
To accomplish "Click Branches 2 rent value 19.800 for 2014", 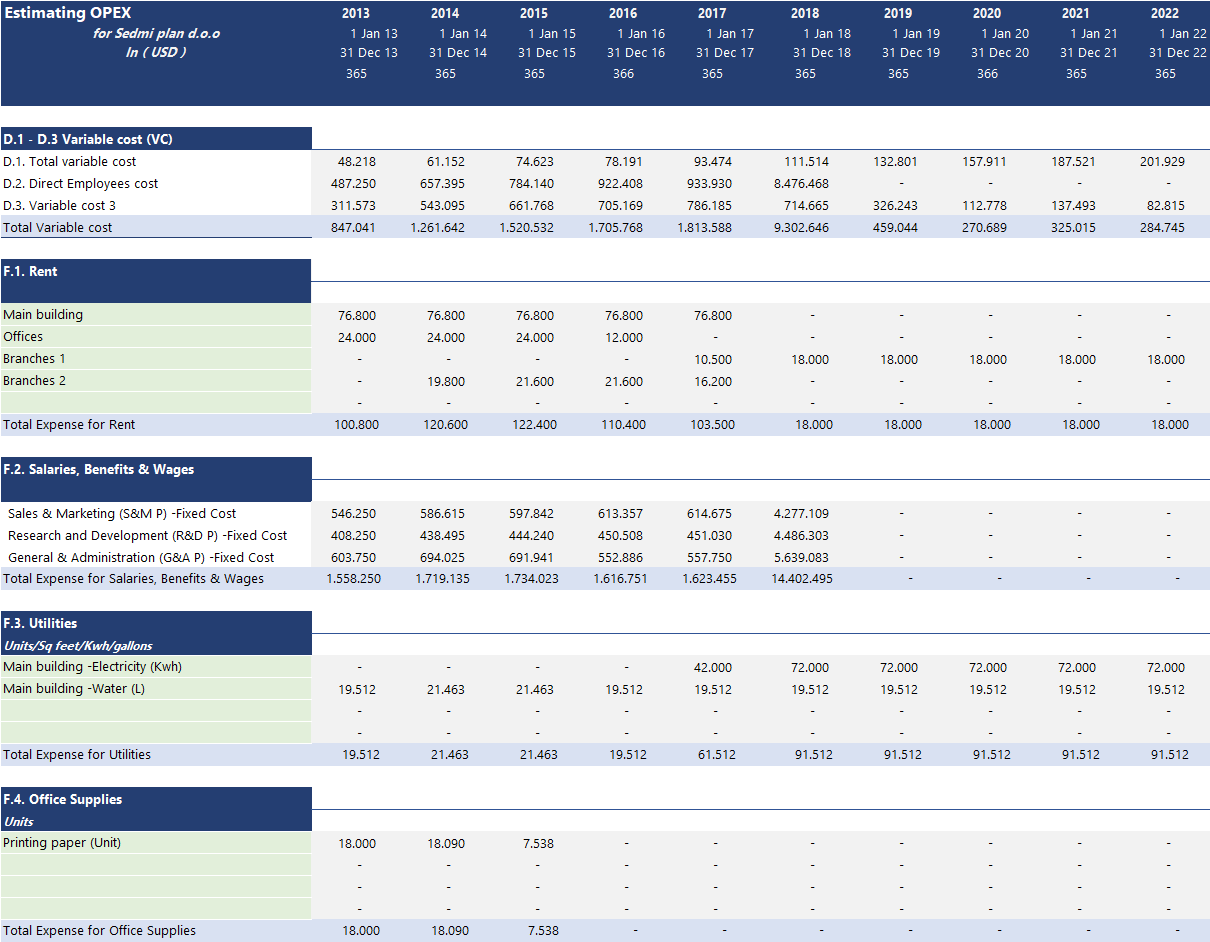I will pyautogui.click(x=447, y=382).
